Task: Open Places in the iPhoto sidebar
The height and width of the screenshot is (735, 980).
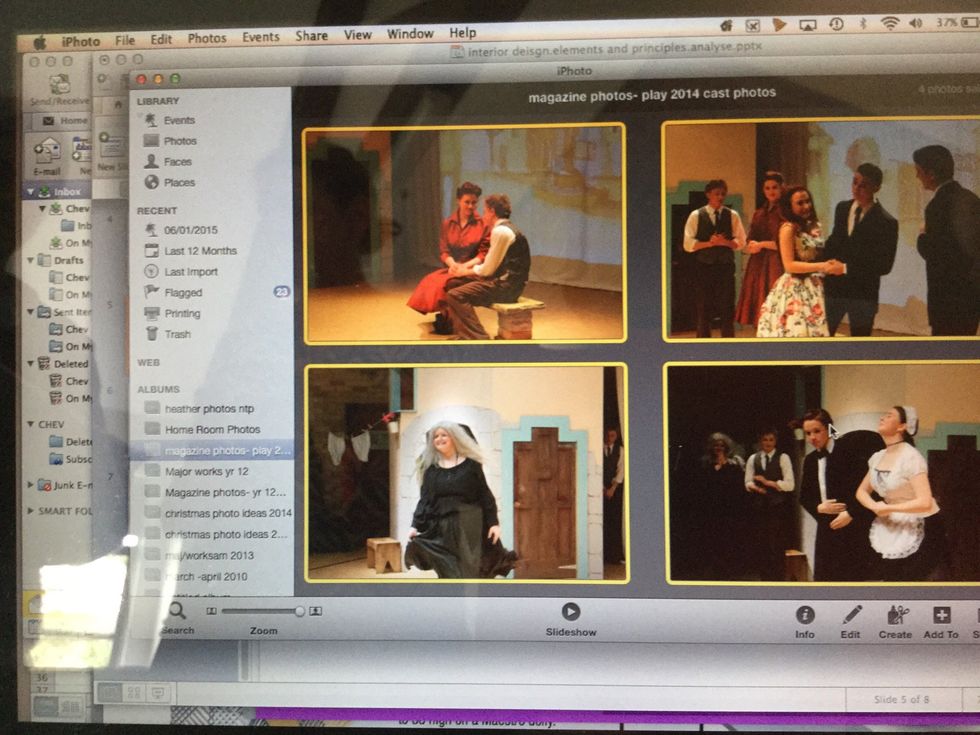Action: (x=178, y=183)
